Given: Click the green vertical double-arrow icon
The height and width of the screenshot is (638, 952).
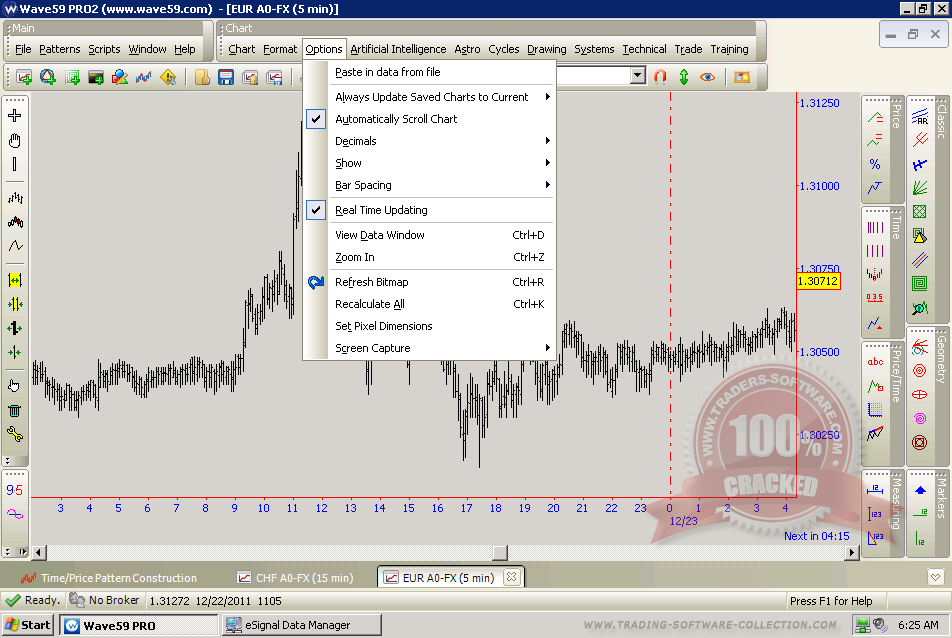Looking at the screenshot, I should [684, 76].
